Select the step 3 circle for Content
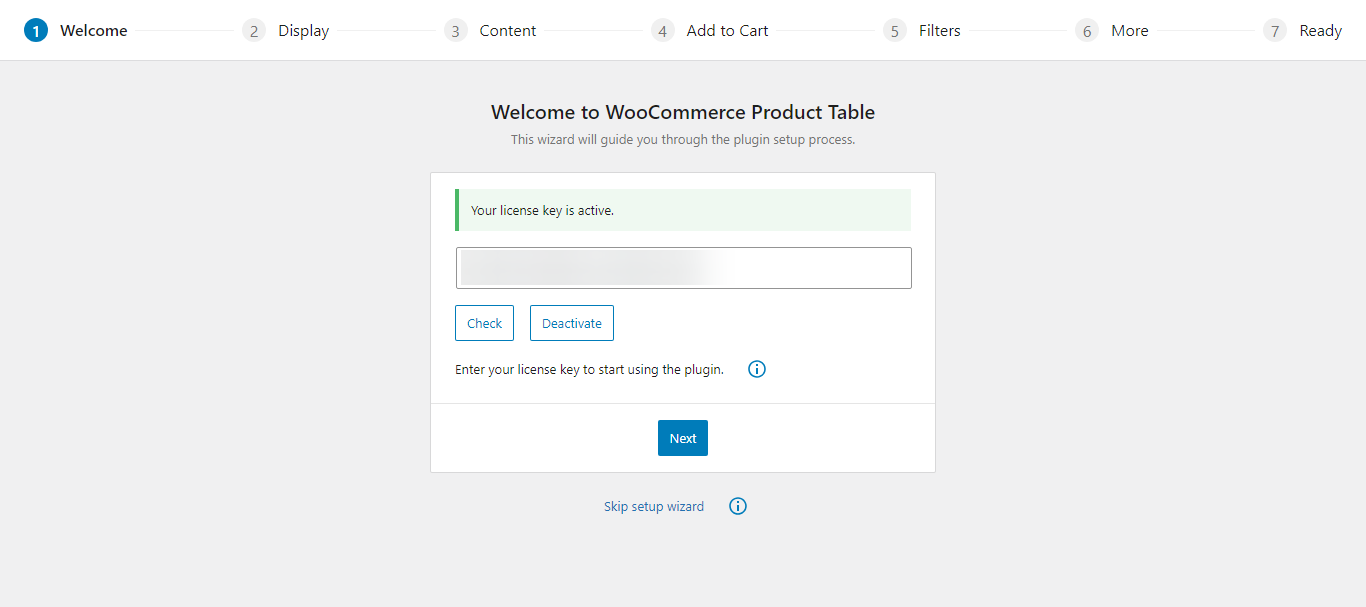Viewport: 1366px width, 607px height. [x=456, y=31]
